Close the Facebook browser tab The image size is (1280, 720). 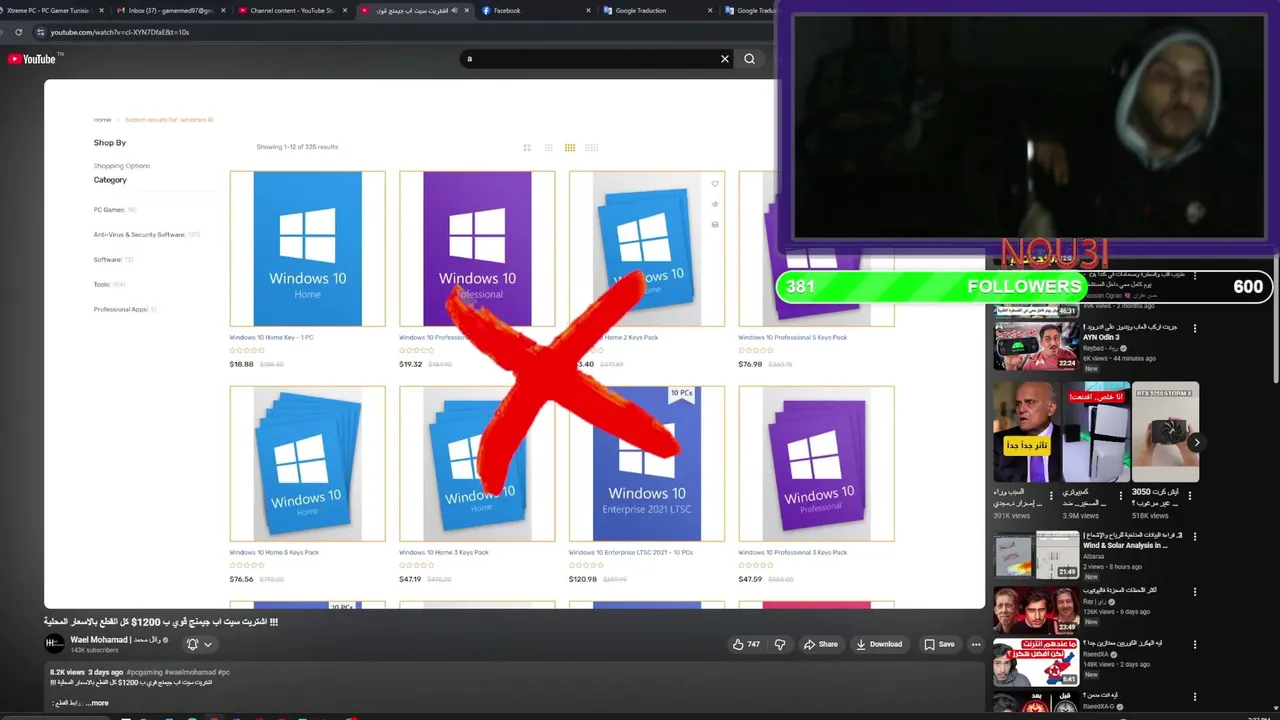click(x=588, y=10)
